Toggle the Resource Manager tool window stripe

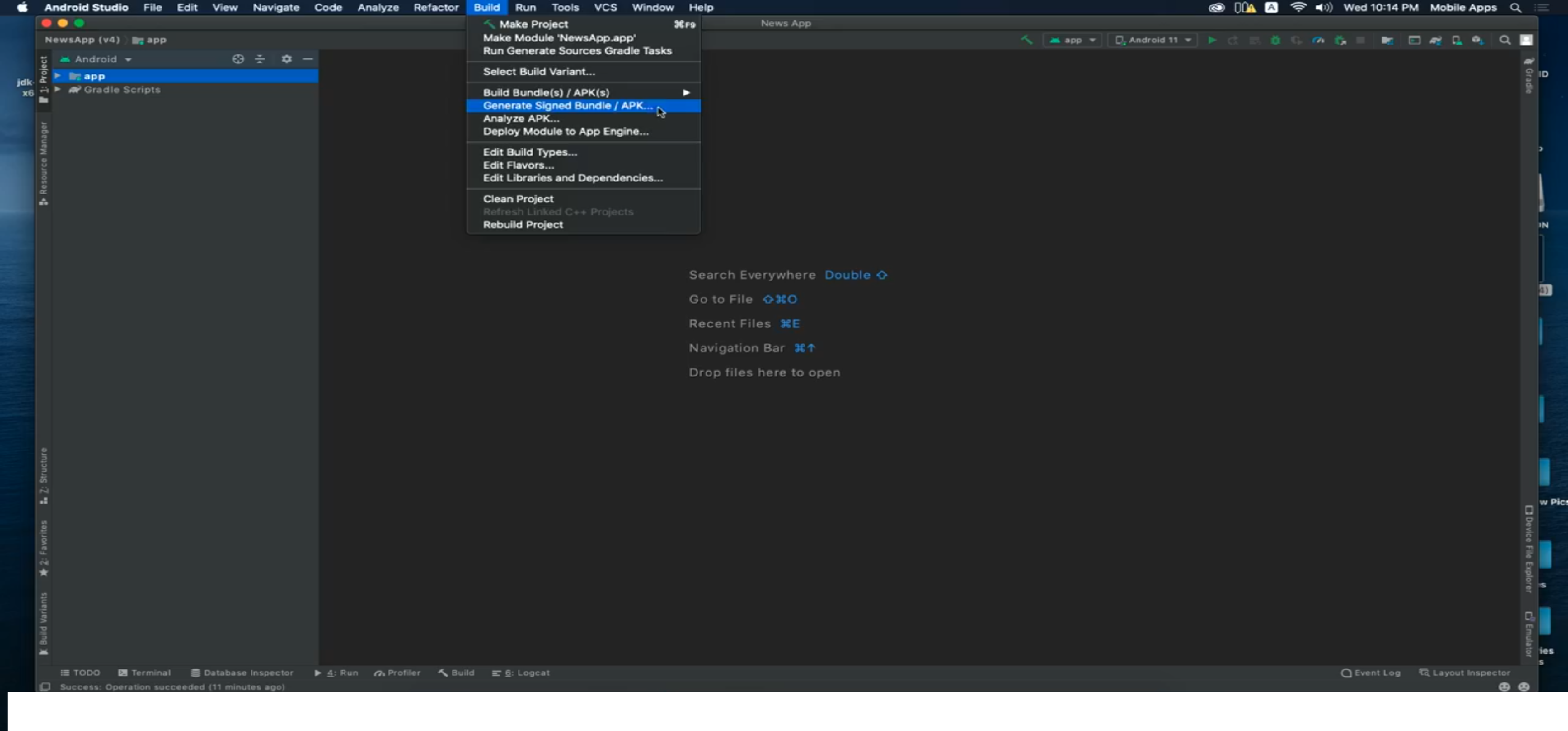(x=43, y=163)
